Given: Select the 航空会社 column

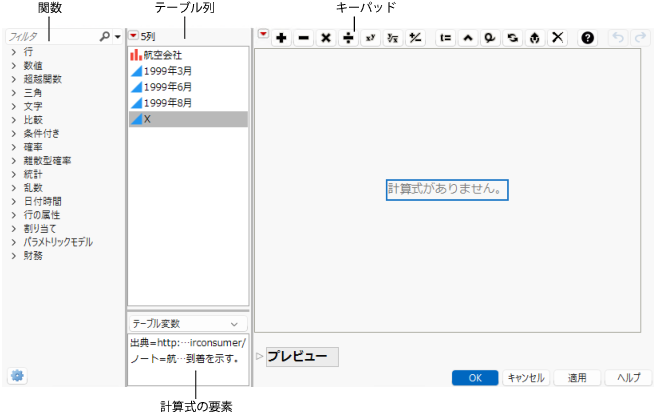Looking at the screenshot, I should (x=188, y=55).
